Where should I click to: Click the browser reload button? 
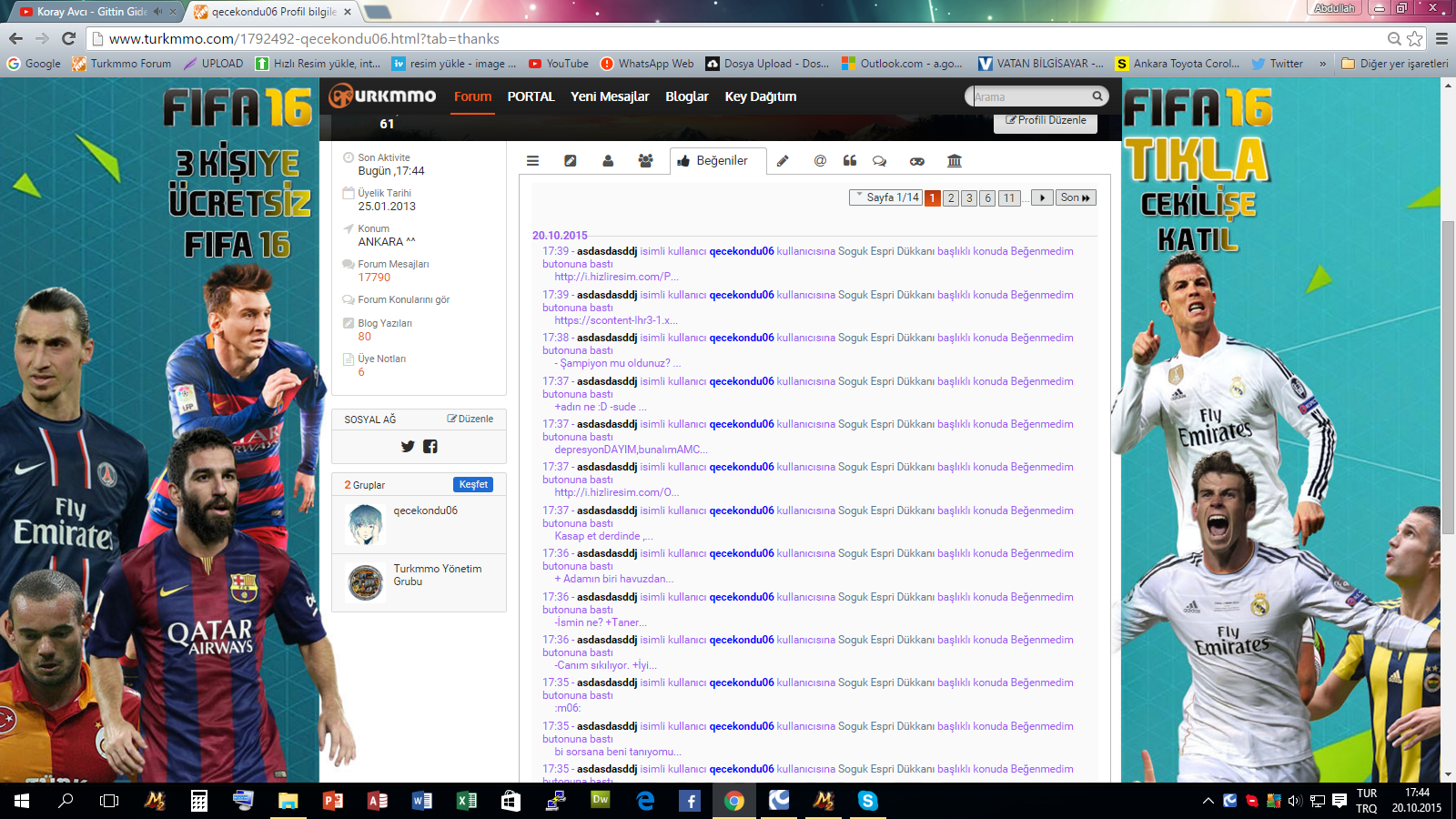pyautogui.click(x=68, y=39)
